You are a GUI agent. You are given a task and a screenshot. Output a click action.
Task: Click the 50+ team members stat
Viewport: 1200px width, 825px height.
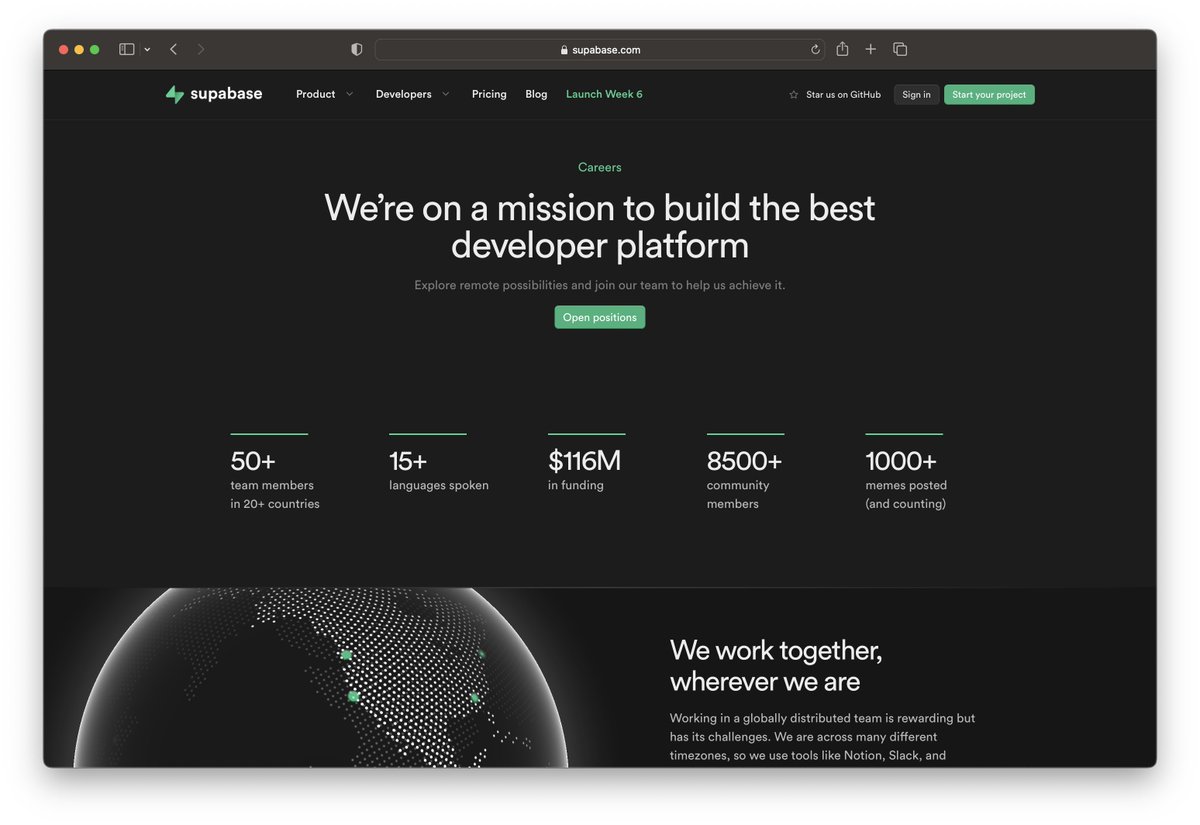275,473
